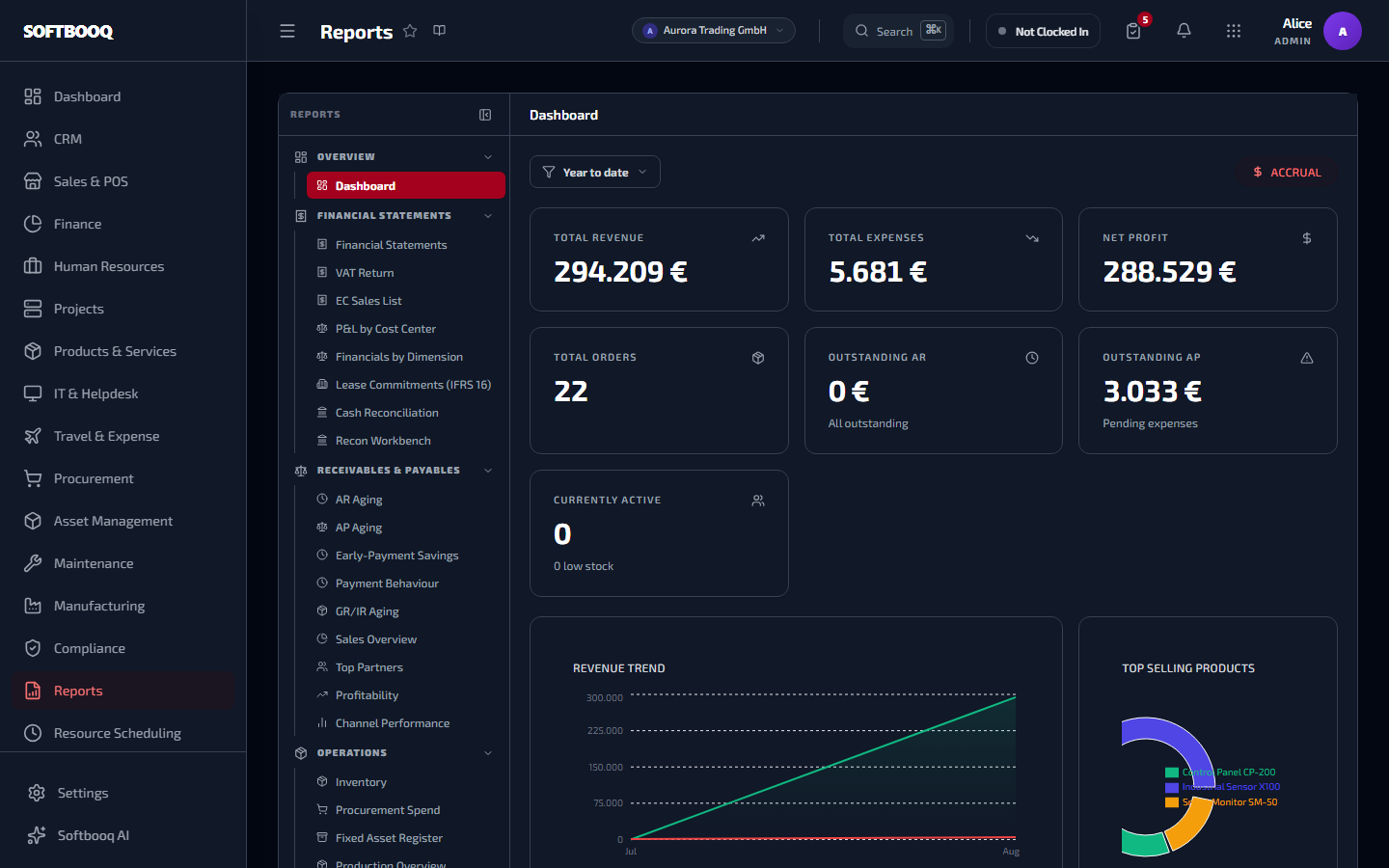Open the tasks clipboard icon with badge 5
This screenshot has width=1389, height=868.
coord(1133,31)
